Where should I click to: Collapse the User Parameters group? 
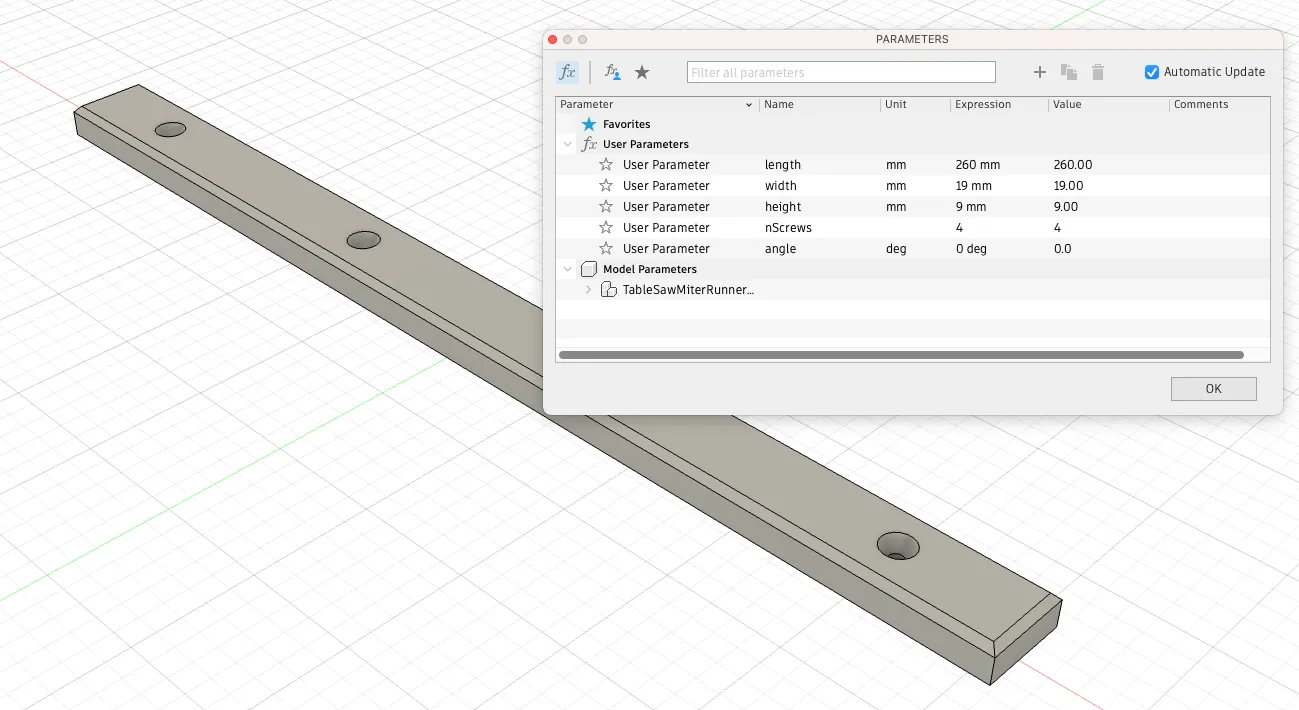(568, 145)
